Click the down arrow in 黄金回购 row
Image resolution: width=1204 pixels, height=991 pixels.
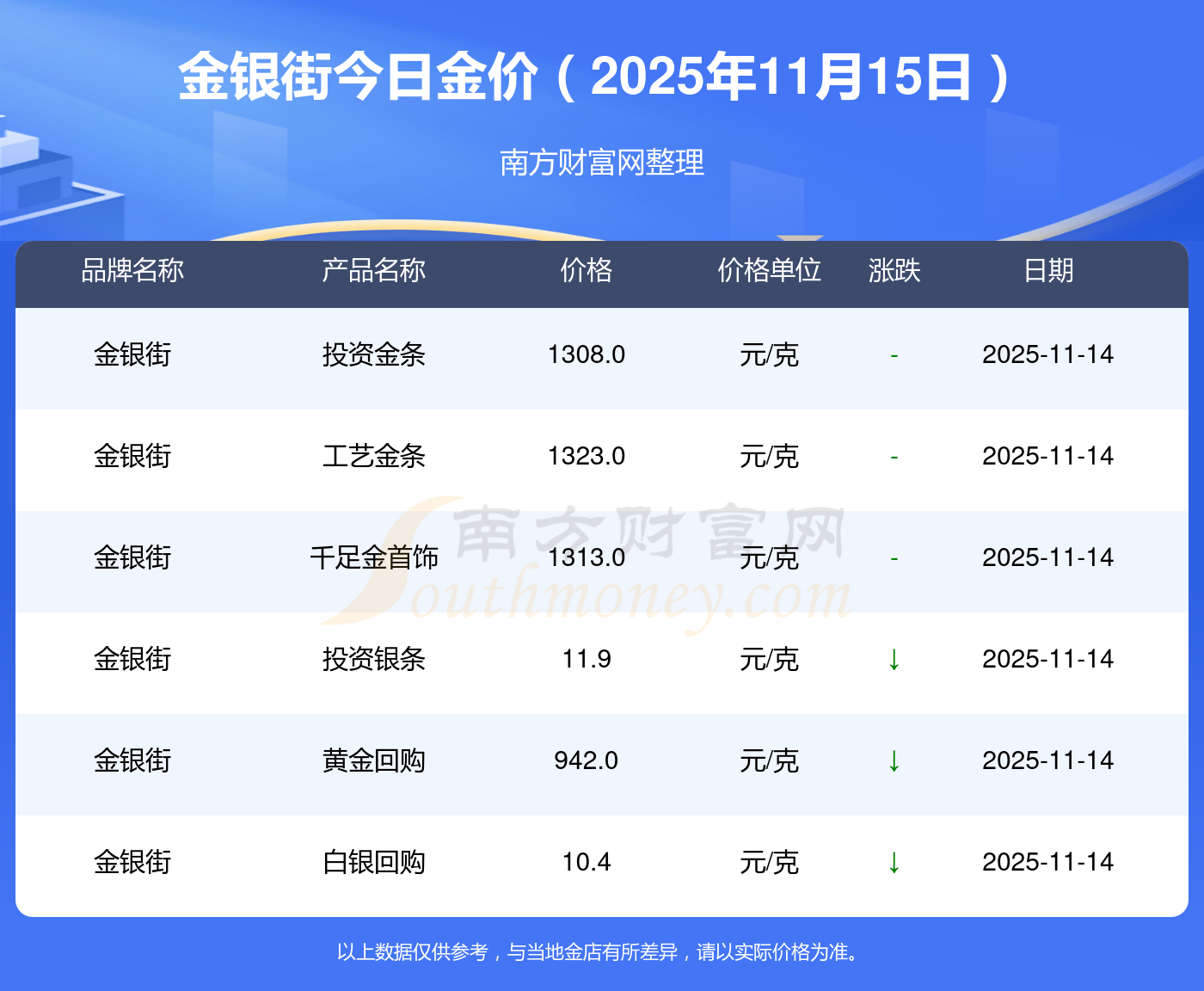tap(894, 761)
